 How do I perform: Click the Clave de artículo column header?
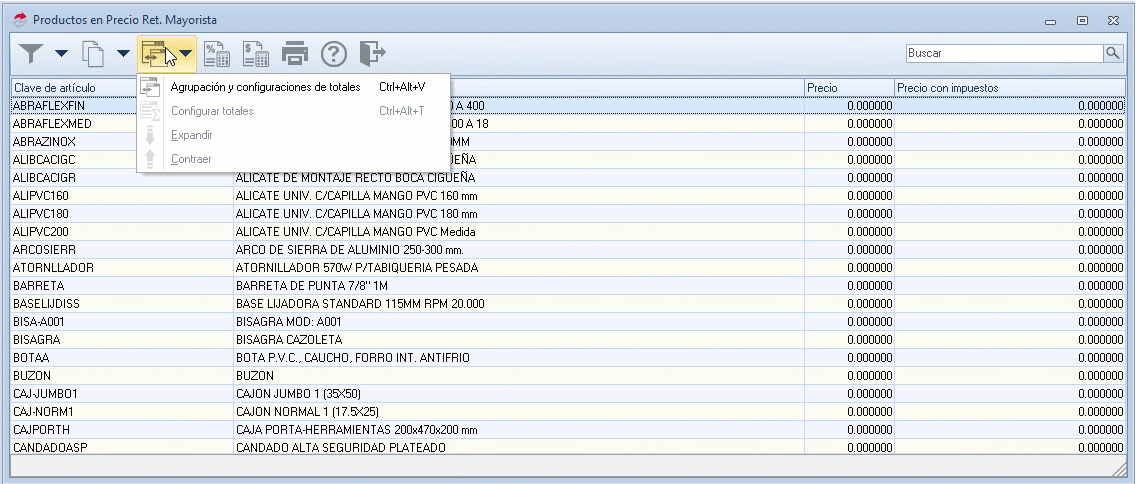72,88
